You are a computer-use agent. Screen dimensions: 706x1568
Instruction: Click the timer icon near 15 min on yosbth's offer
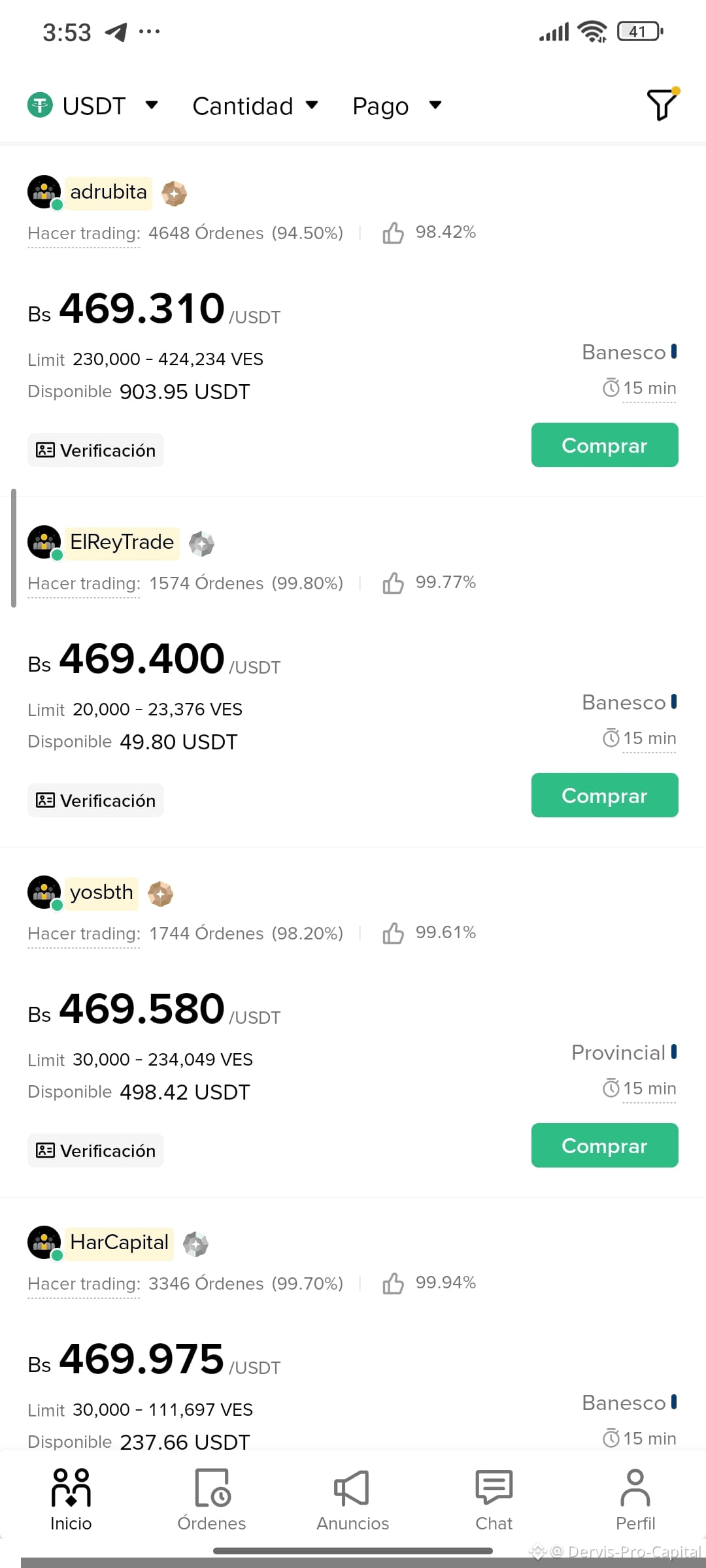coord(611,1088)
